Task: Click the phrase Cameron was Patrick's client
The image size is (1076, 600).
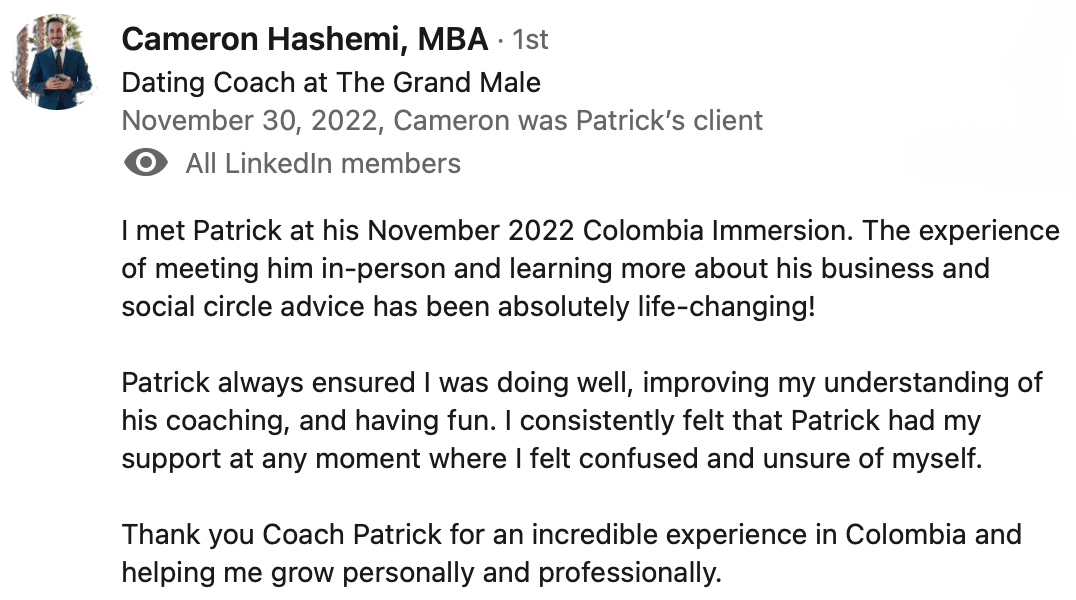Action: [578, 121]
